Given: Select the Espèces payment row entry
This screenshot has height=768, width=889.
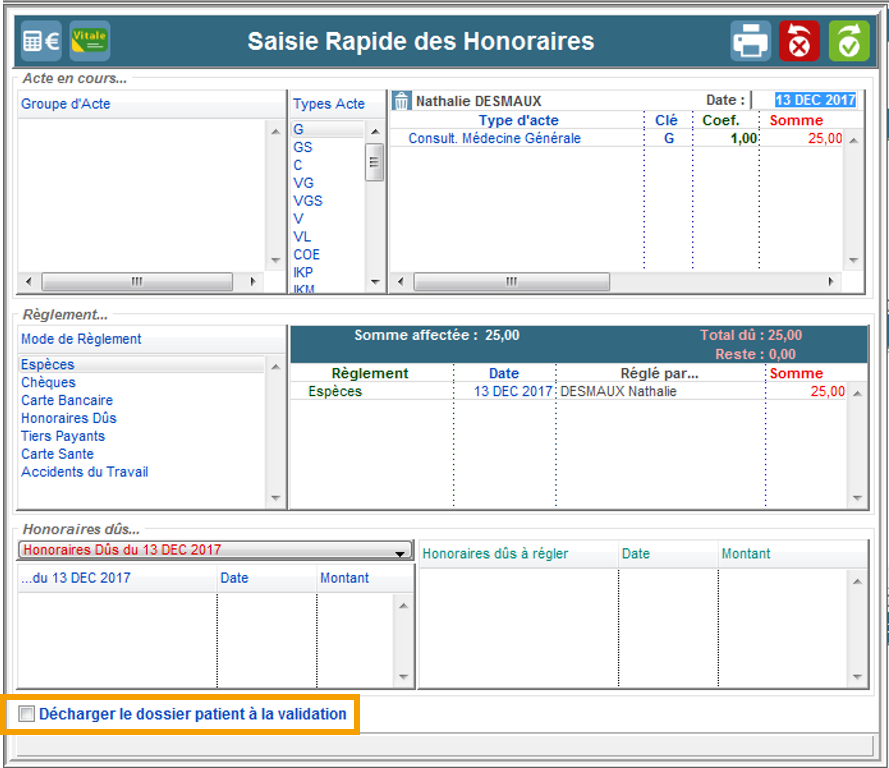Looking at the screenshot, I should click(335, 392).
